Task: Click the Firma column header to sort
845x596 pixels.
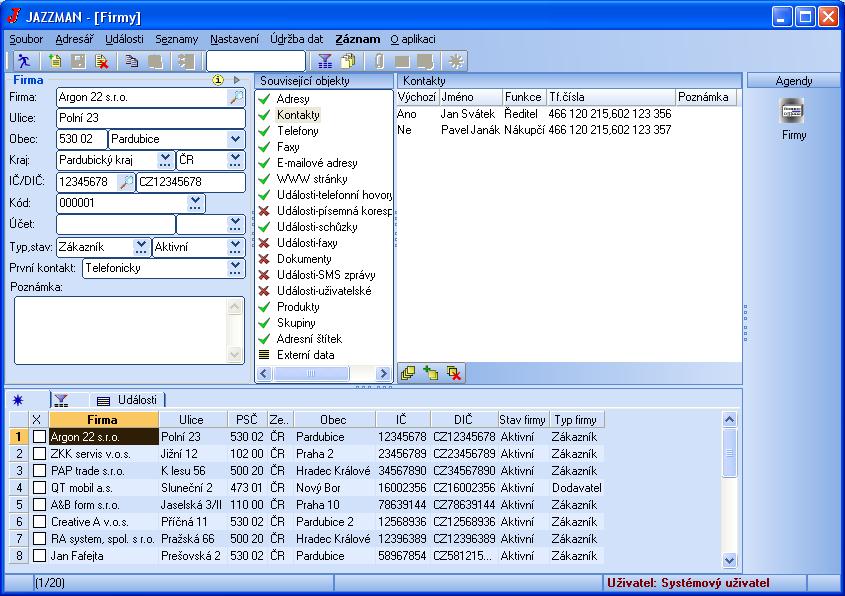Action: click(102, 420)
